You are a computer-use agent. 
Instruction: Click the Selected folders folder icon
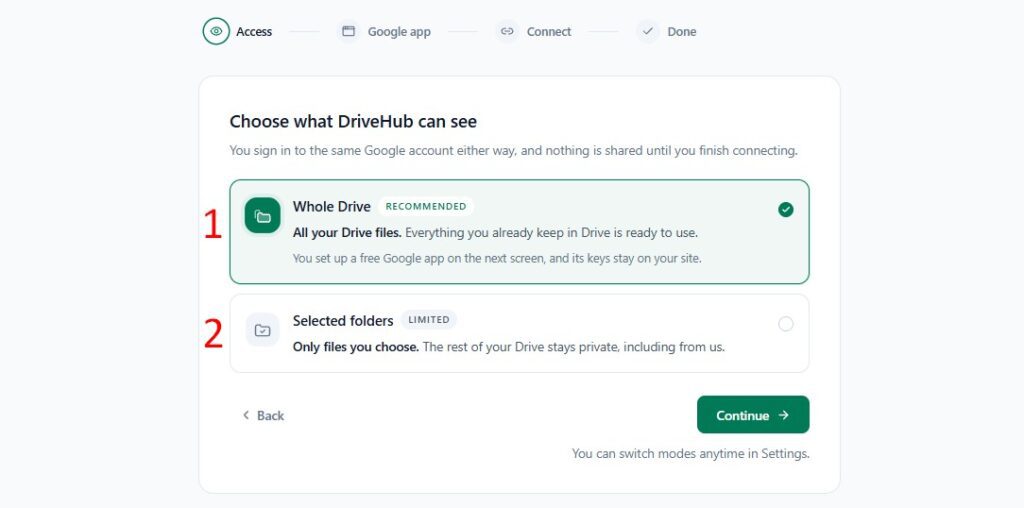point(263,330)
